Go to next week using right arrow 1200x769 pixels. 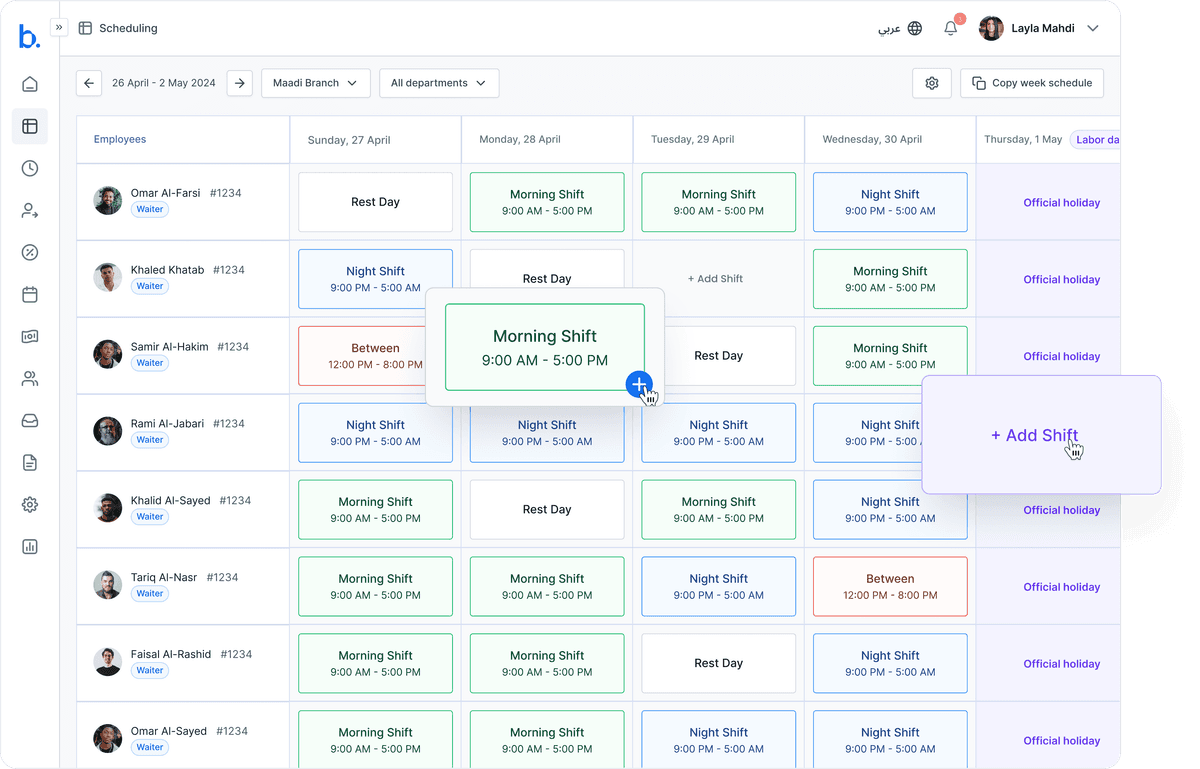point(239,83)
